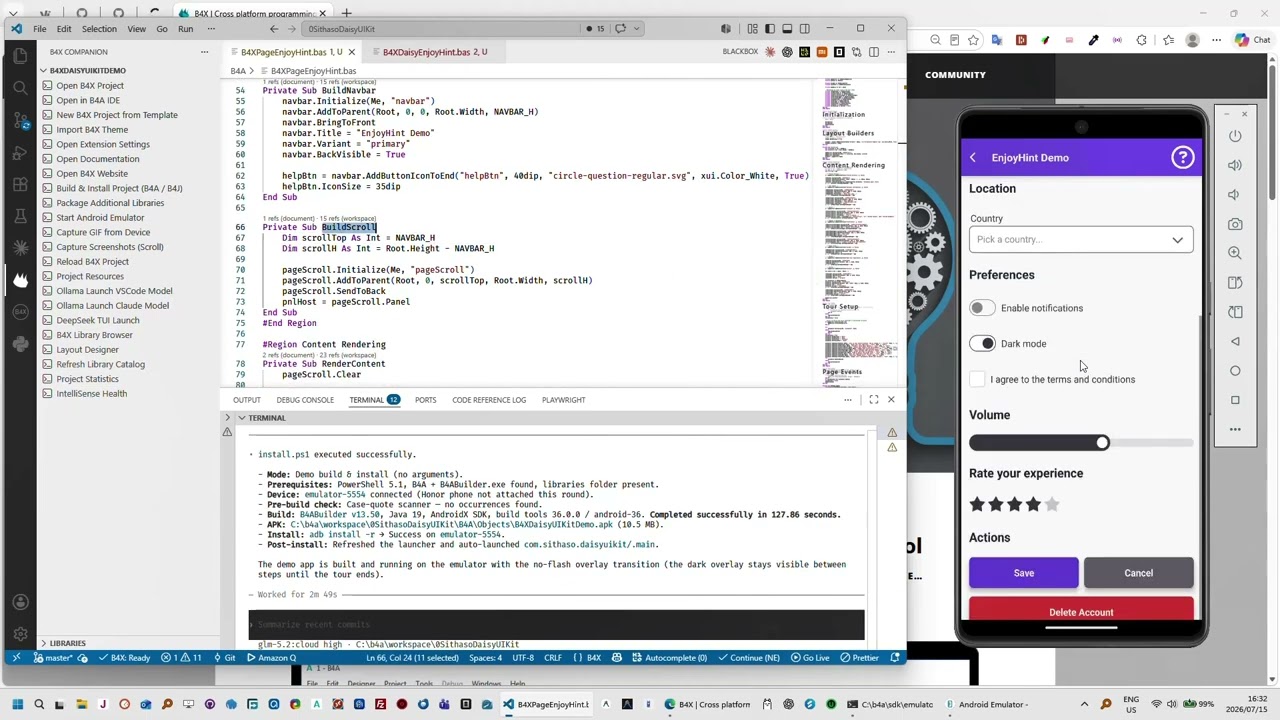Toggle the Dark mode switch
The image size is (1280, 720).
click(982, 343)
